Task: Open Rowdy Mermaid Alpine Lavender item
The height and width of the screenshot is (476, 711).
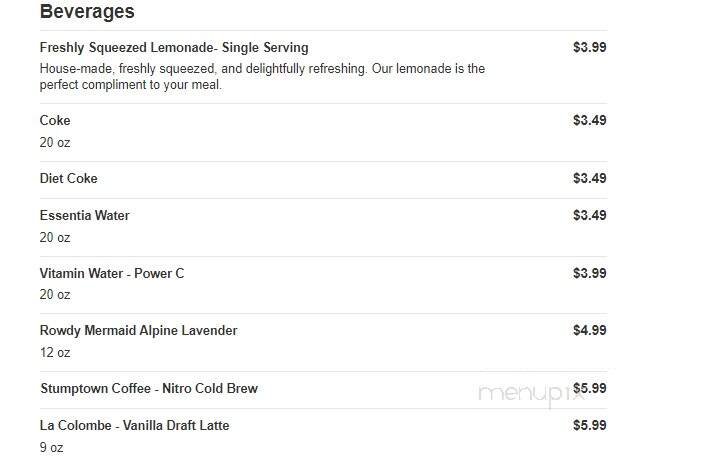Action: (x=138, y=330)
